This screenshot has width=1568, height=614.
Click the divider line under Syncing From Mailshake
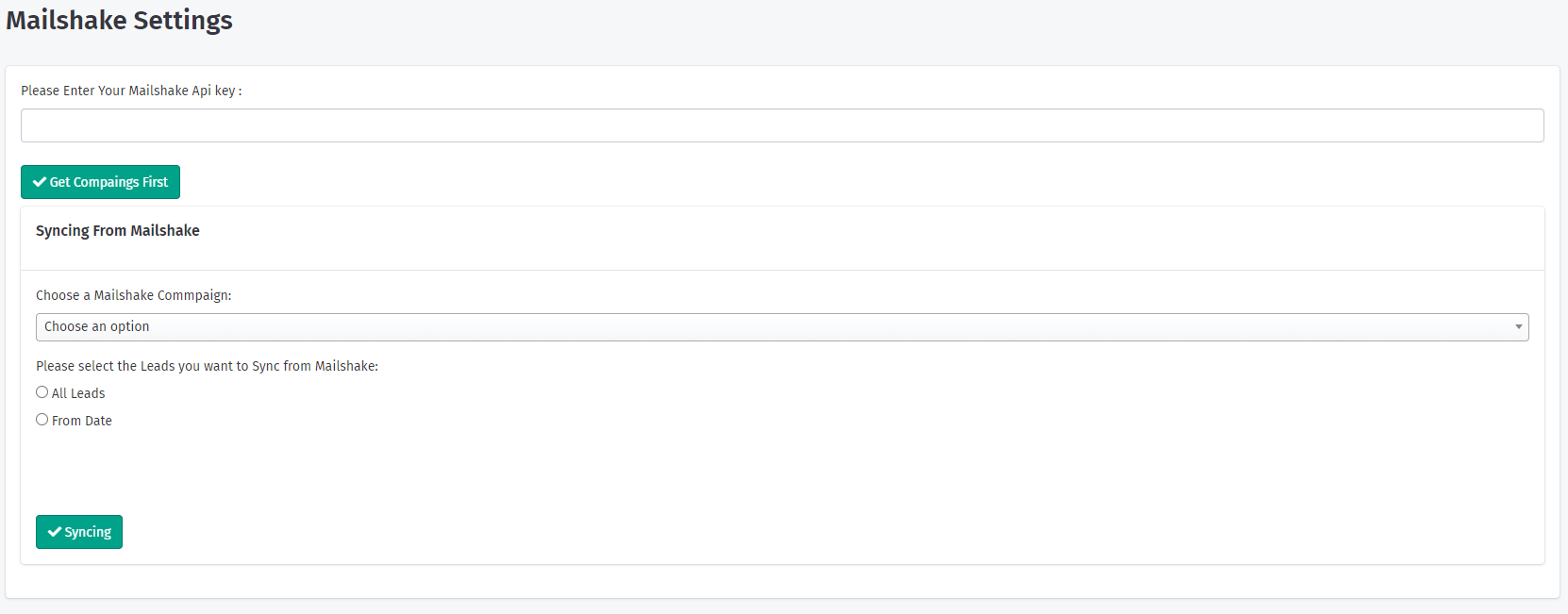click(781, 271)
